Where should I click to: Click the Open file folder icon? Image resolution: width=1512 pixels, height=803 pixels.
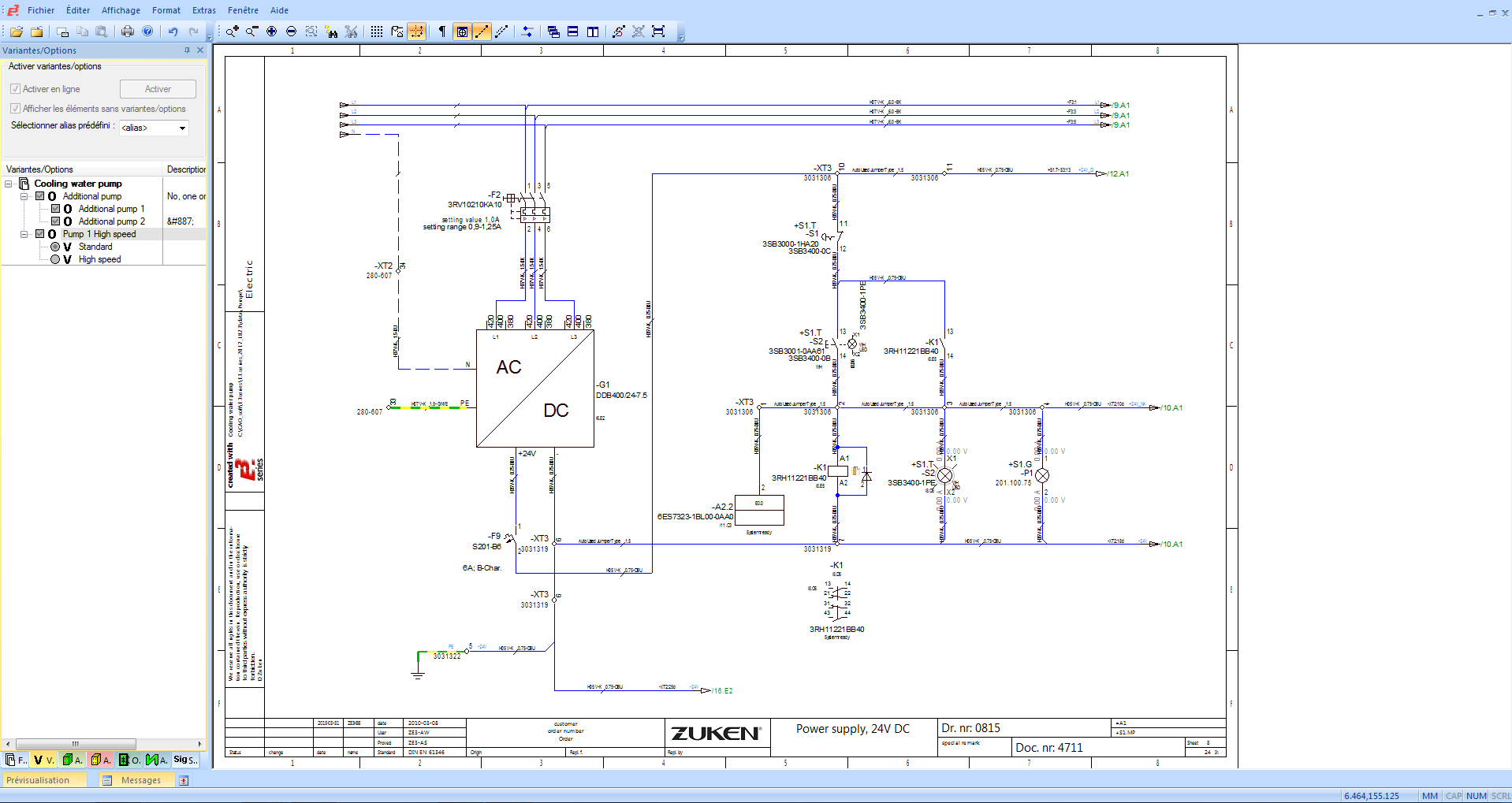[x=16, y=32]
